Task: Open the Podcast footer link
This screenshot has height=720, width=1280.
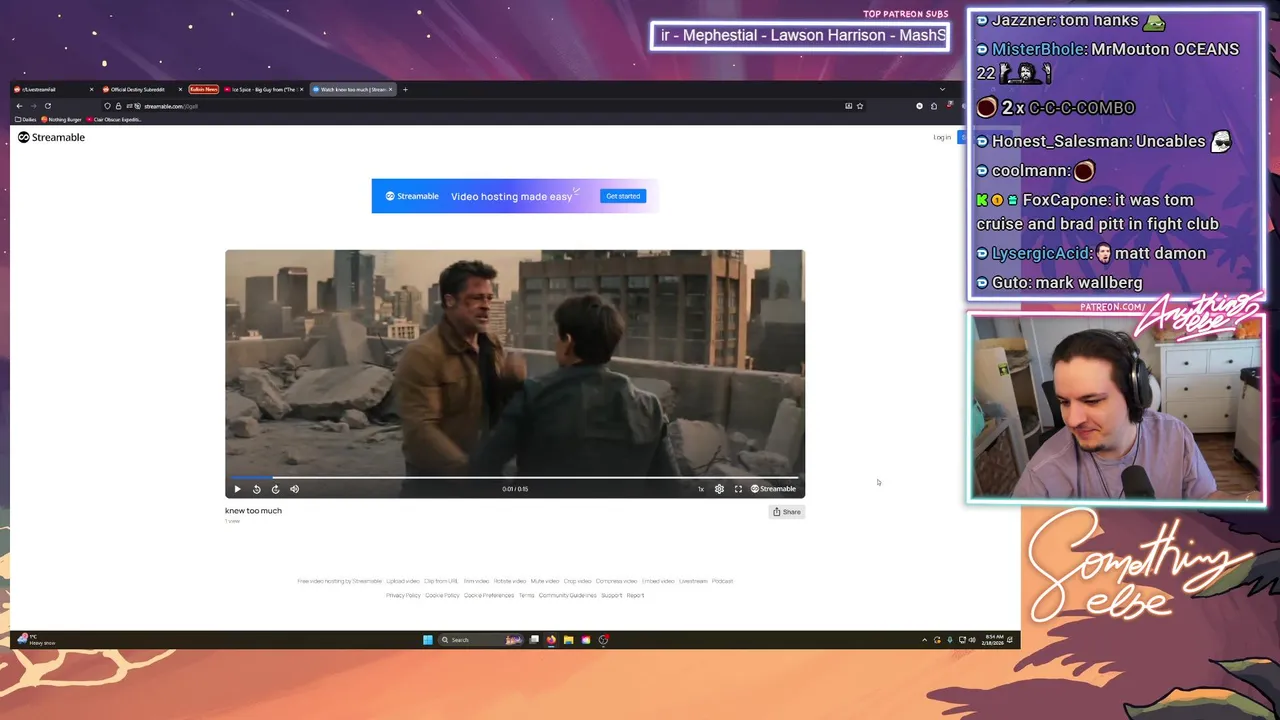Action: (722, 581)
